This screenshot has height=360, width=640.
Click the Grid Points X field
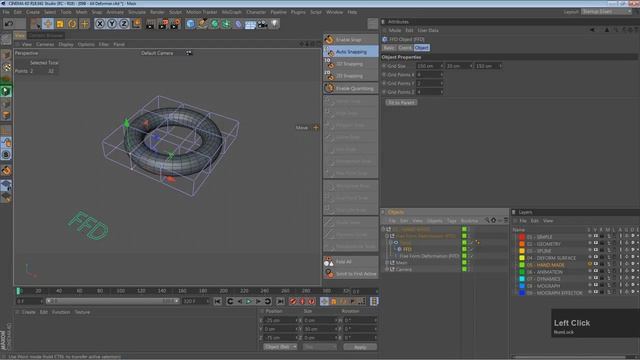[428, 75]
